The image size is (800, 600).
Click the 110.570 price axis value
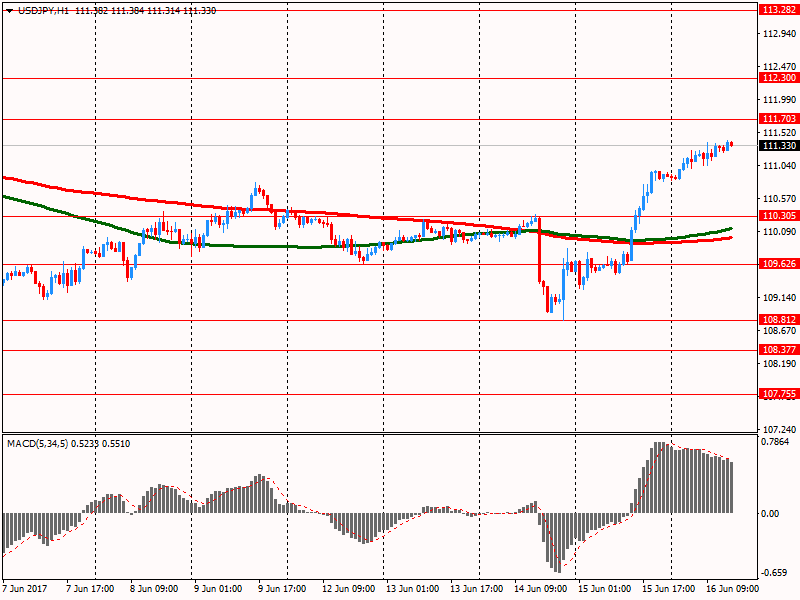tap(779, 198)
